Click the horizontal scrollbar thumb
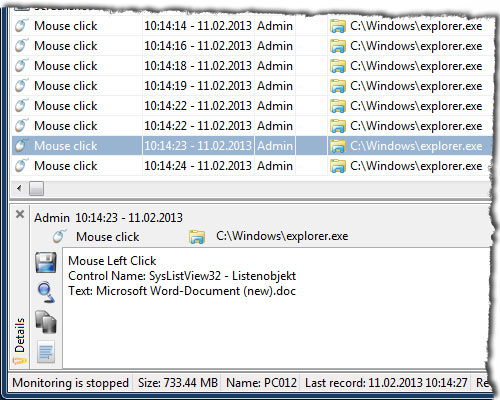This screenshot has width=500, height=400. (x=36, y=189)
